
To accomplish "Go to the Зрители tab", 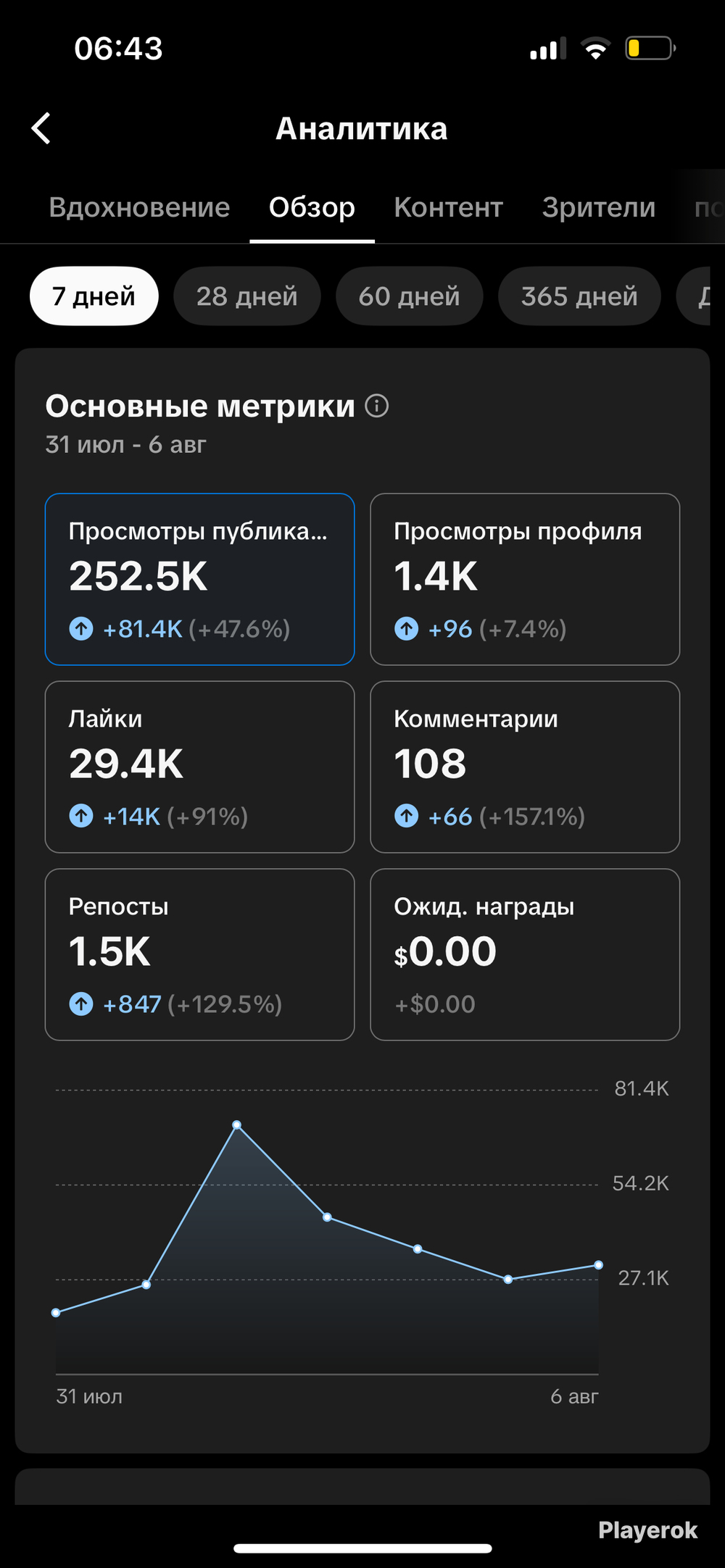I will coord(599,207).
